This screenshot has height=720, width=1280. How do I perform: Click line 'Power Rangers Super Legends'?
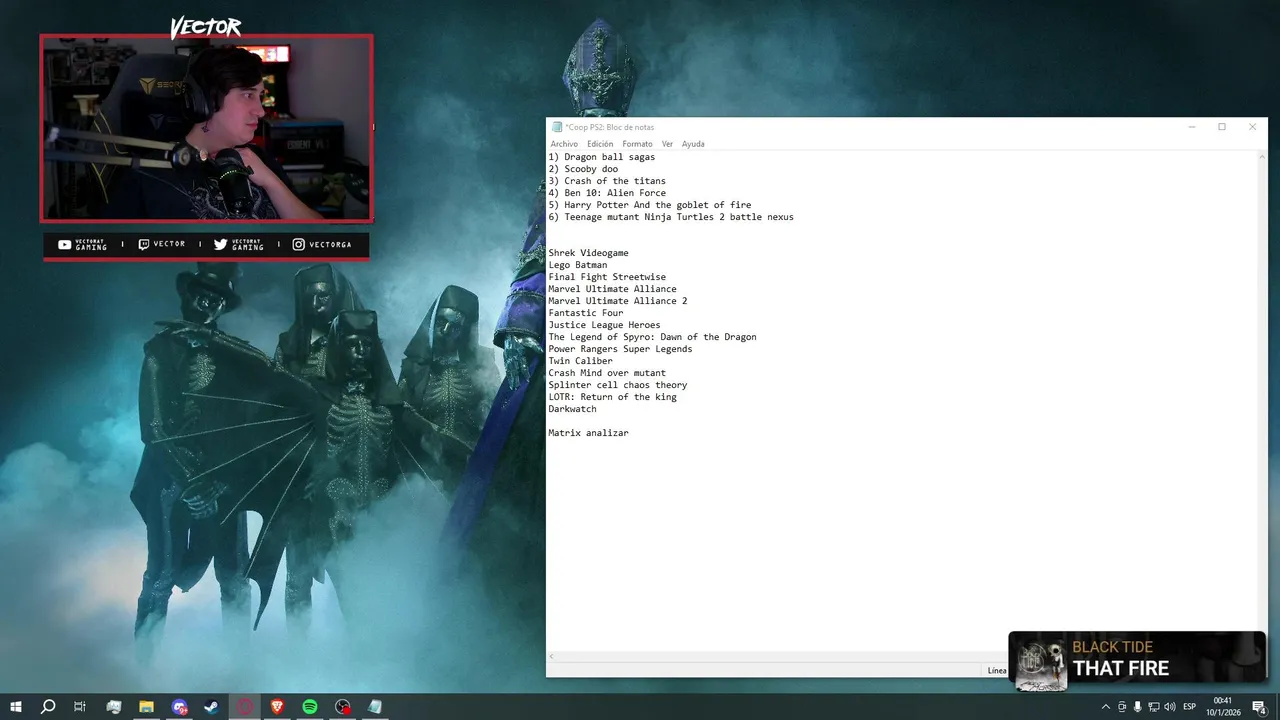[620, 349]
